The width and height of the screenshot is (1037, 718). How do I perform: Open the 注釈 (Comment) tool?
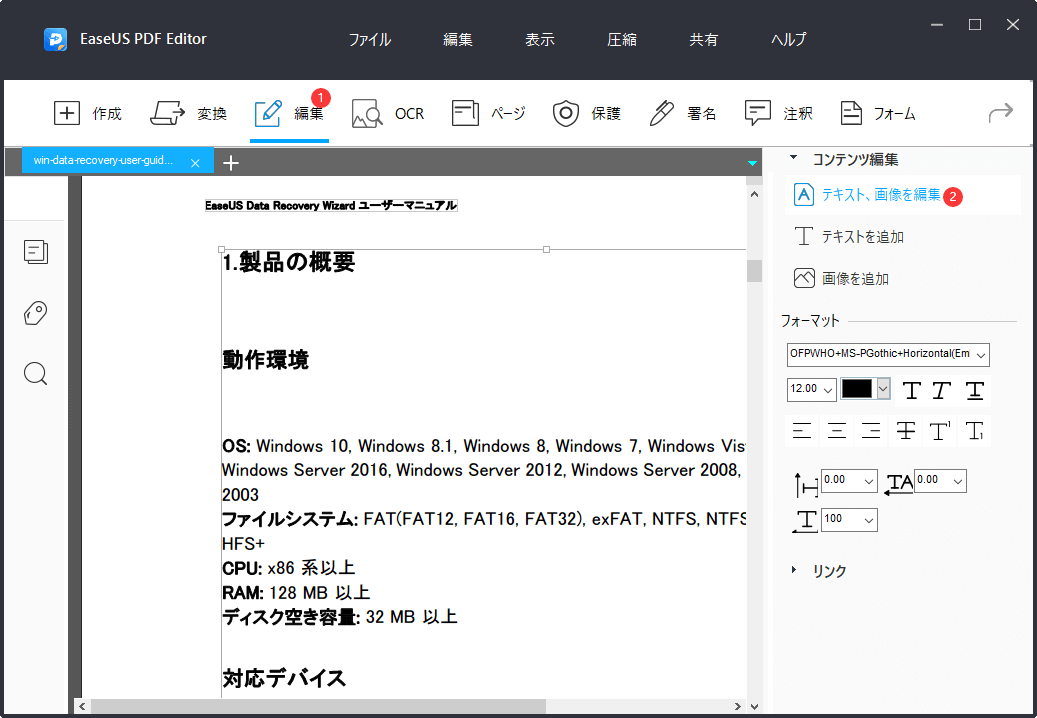point(779,113)
